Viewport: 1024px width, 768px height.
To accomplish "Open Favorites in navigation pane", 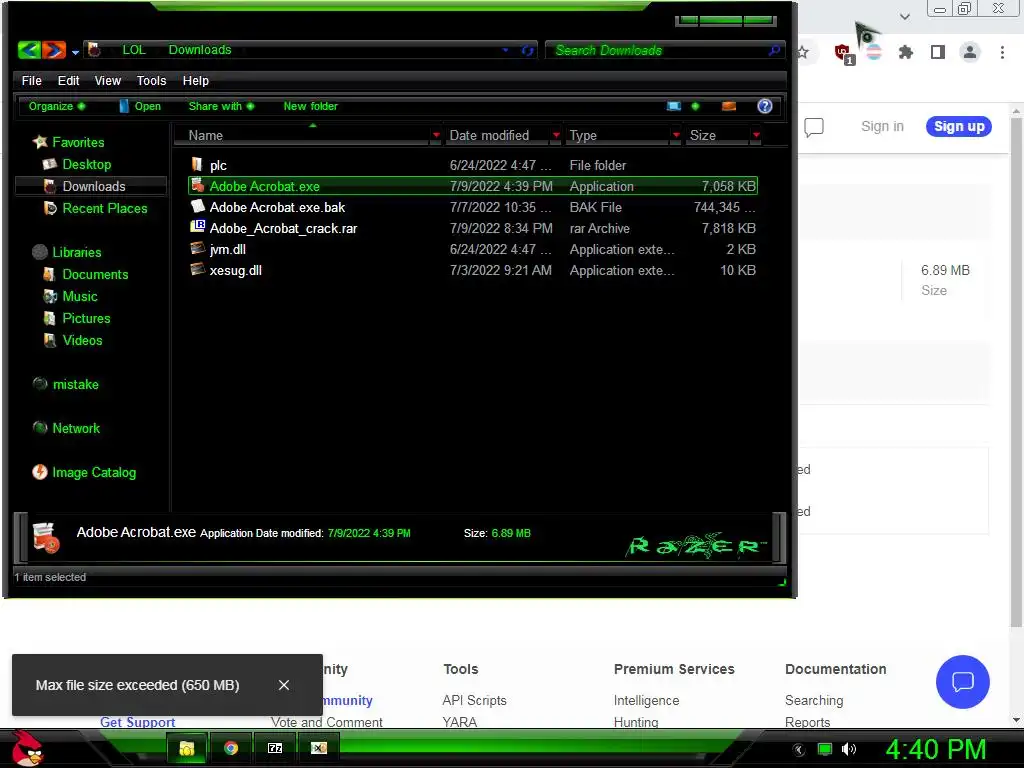I will pos(78,142).
